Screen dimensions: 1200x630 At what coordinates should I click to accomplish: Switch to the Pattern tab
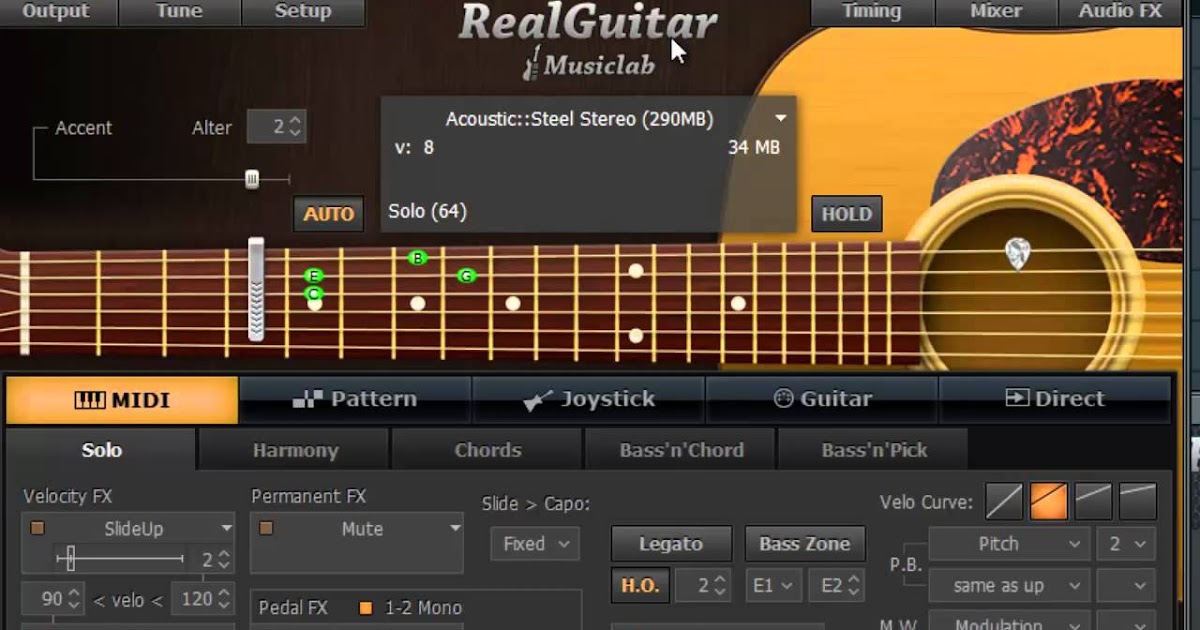point(354,400)
